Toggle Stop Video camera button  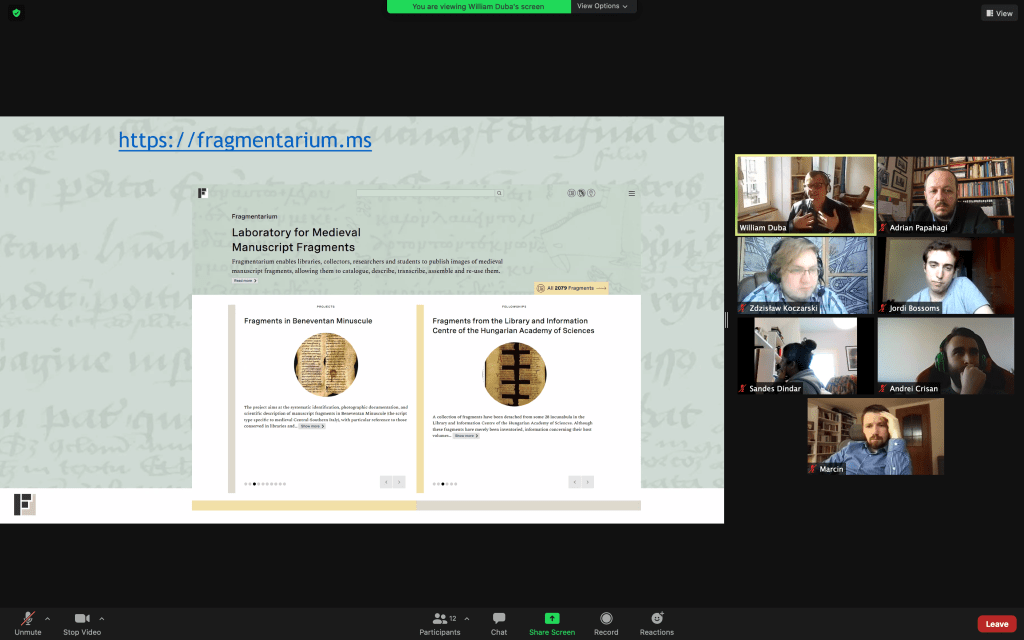click(x=84, y=619)
